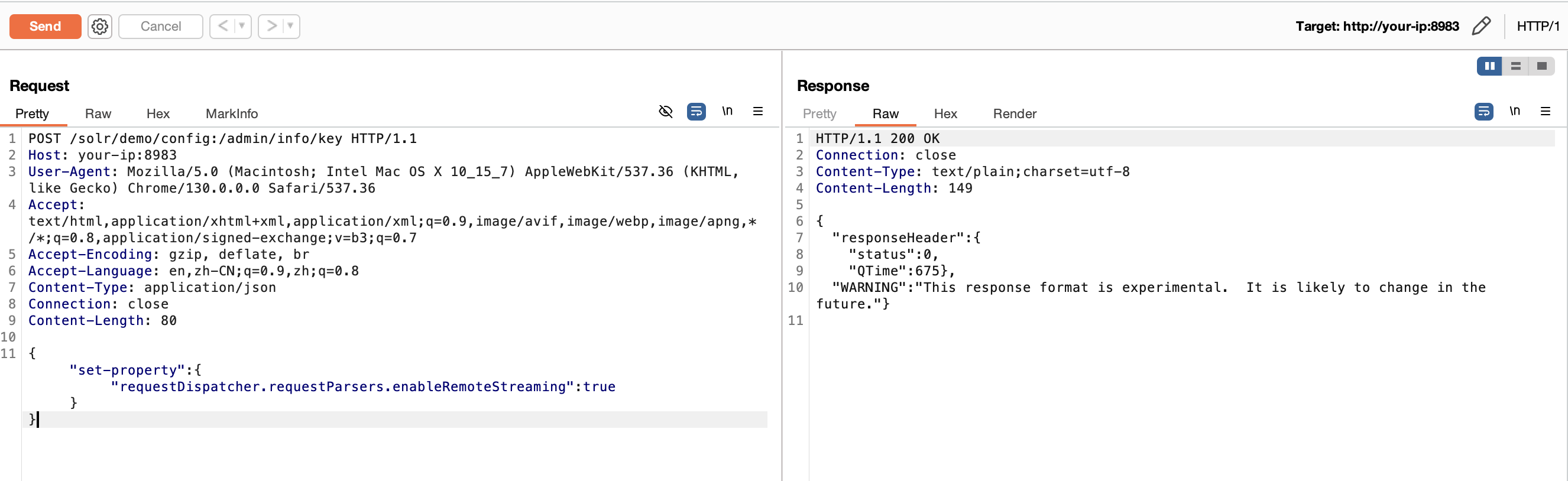This screenshot has height=481, width=1568.
Task: Select combined tabbed layout view
Action: tap(1541, 66)
